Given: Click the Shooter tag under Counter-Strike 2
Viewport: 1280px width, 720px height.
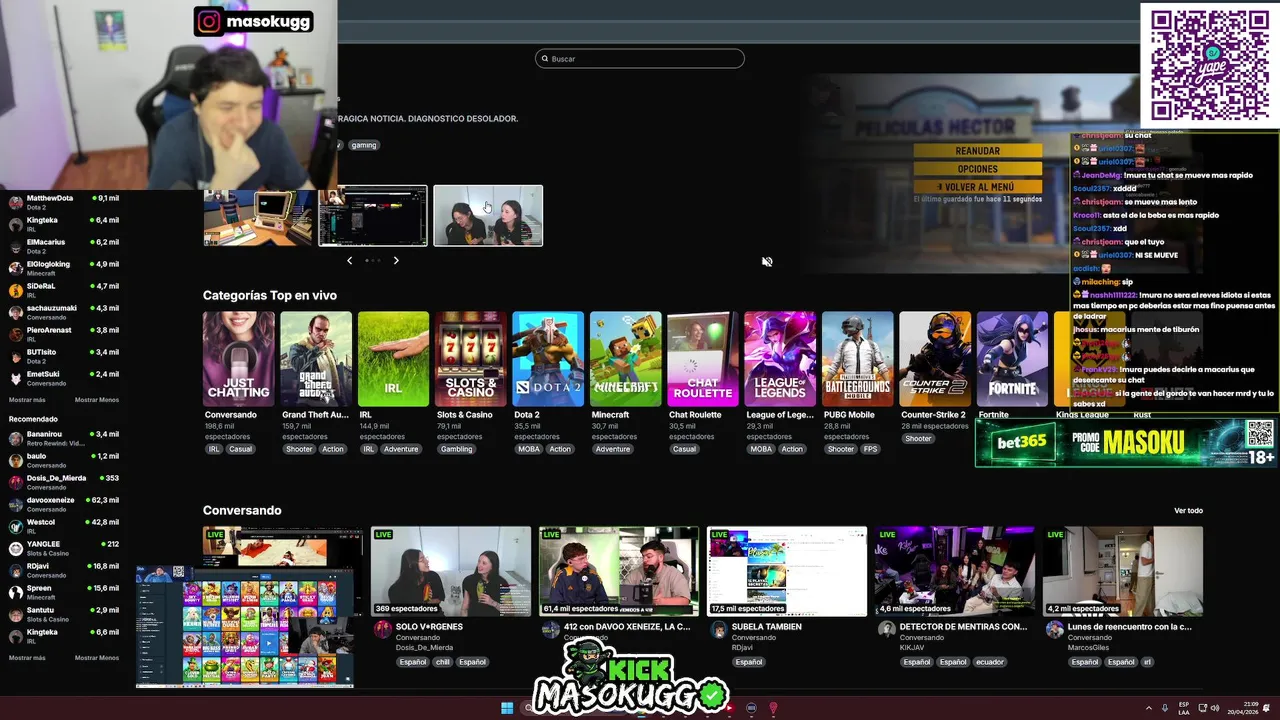Looking at the screenshot, I should click(x=918, y=438).
